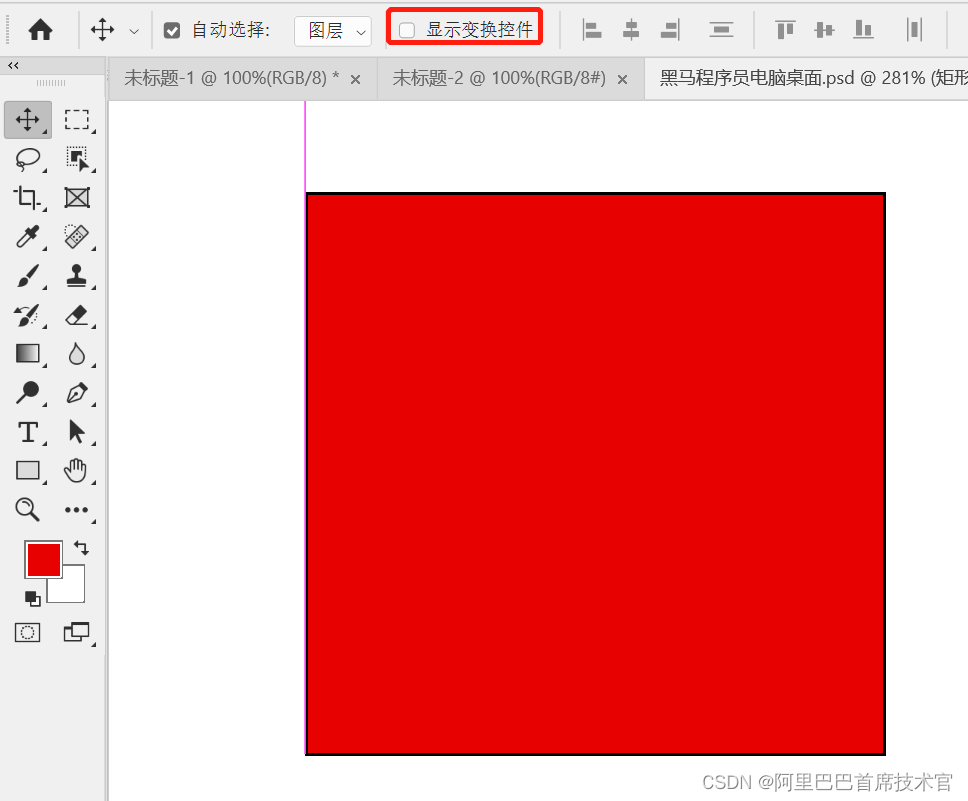The width and height of the screenshot is (968, 801).
Task: Select the Clone Stamp tool
Action: (x=77, y=276)
